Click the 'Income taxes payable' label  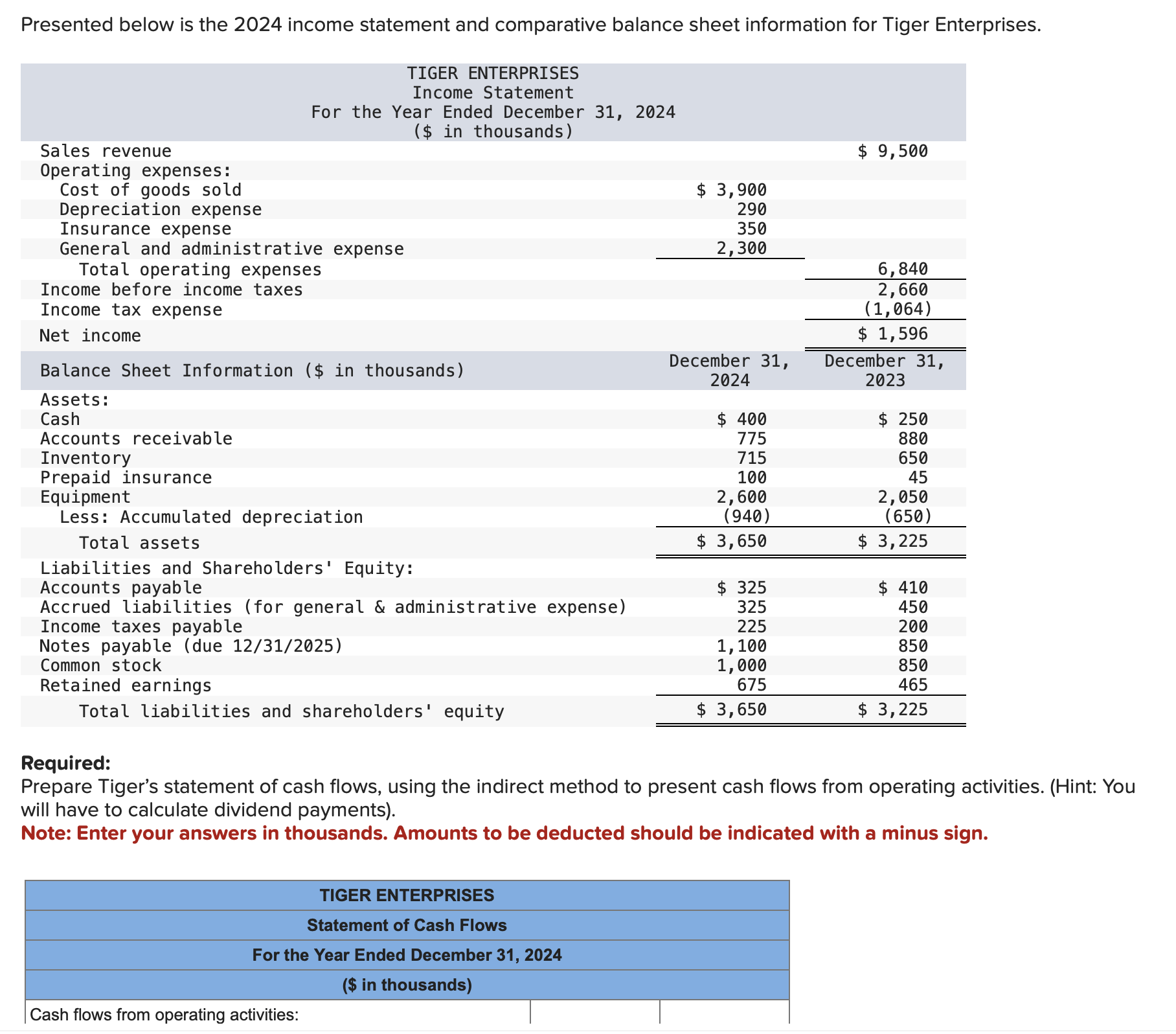(x=141, y=626)
